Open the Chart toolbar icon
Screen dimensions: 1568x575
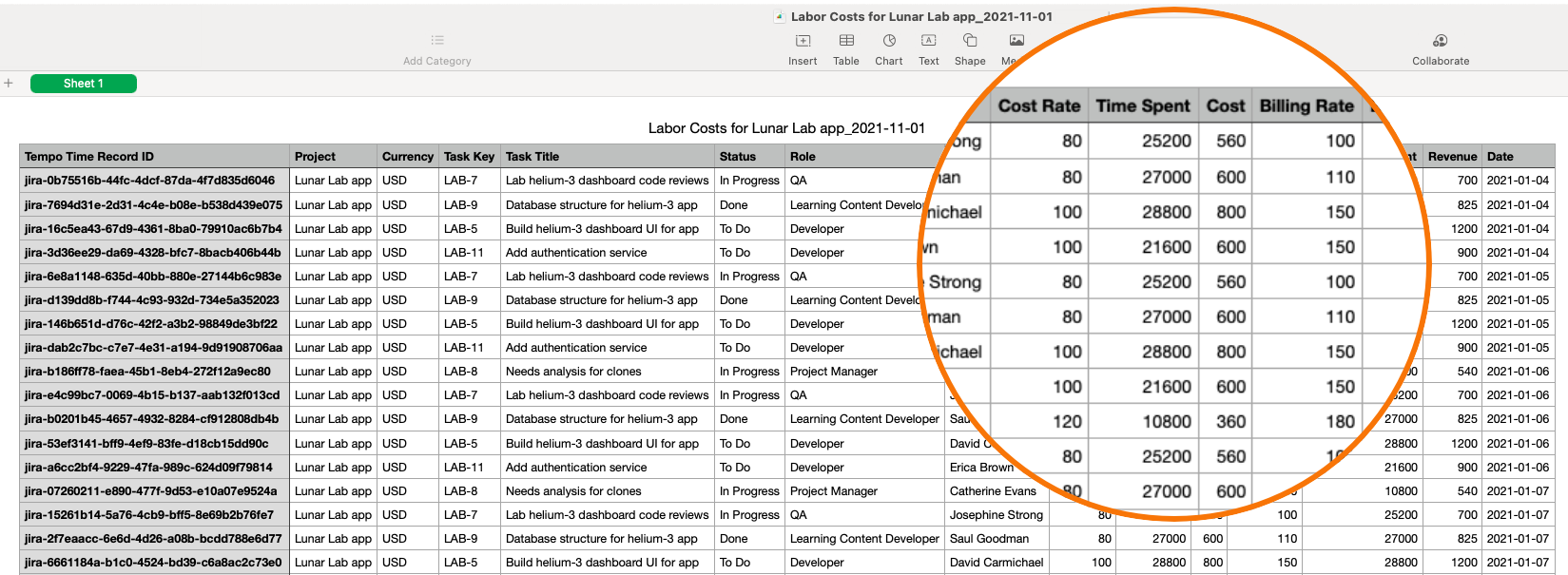[x=889, y=41]
